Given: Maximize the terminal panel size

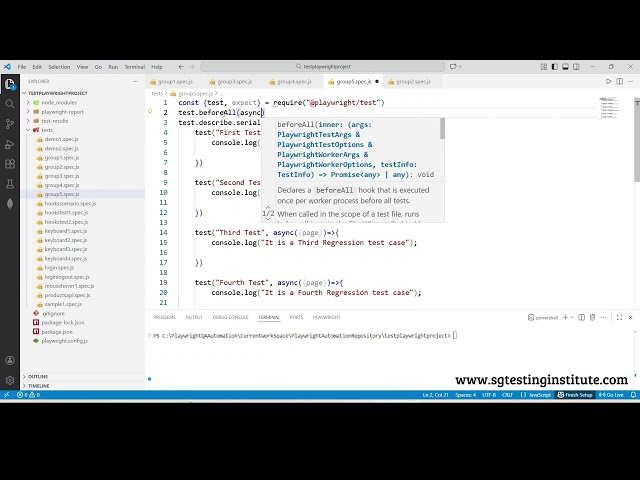Looking at the screenshot, I should point(619,317).
